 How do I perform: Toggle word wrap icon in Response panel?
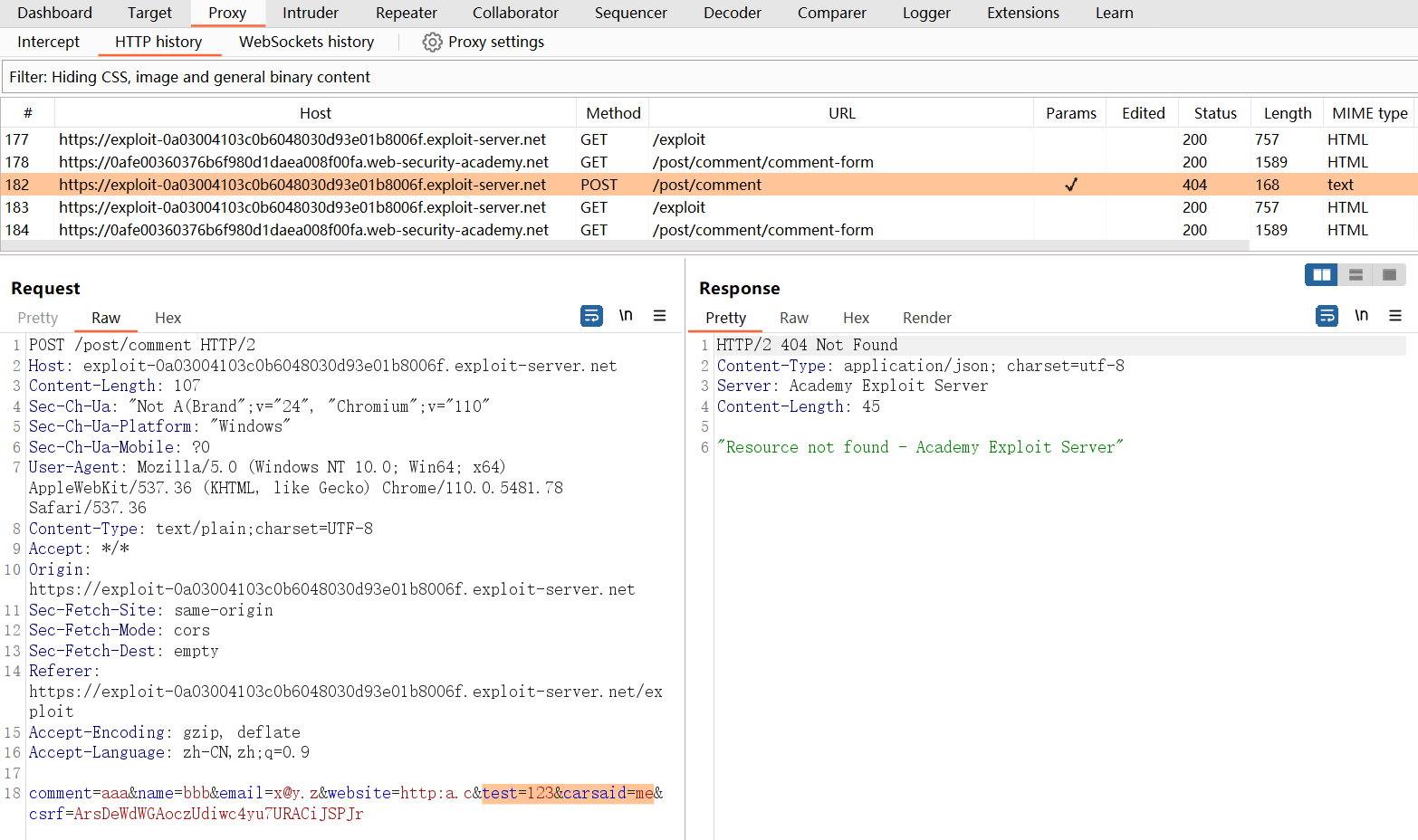[x=1327, y=316]
